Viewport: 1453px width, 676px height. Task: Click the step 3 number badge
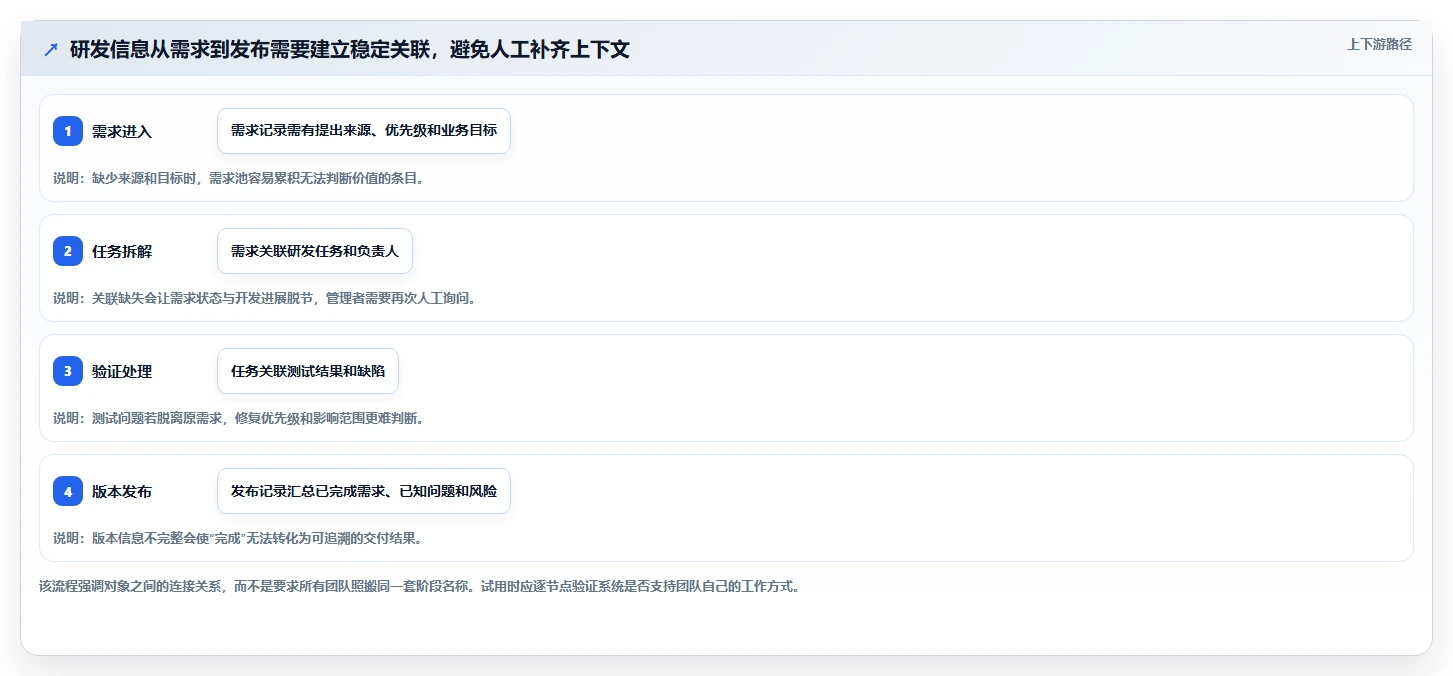(x=68, y=371)
